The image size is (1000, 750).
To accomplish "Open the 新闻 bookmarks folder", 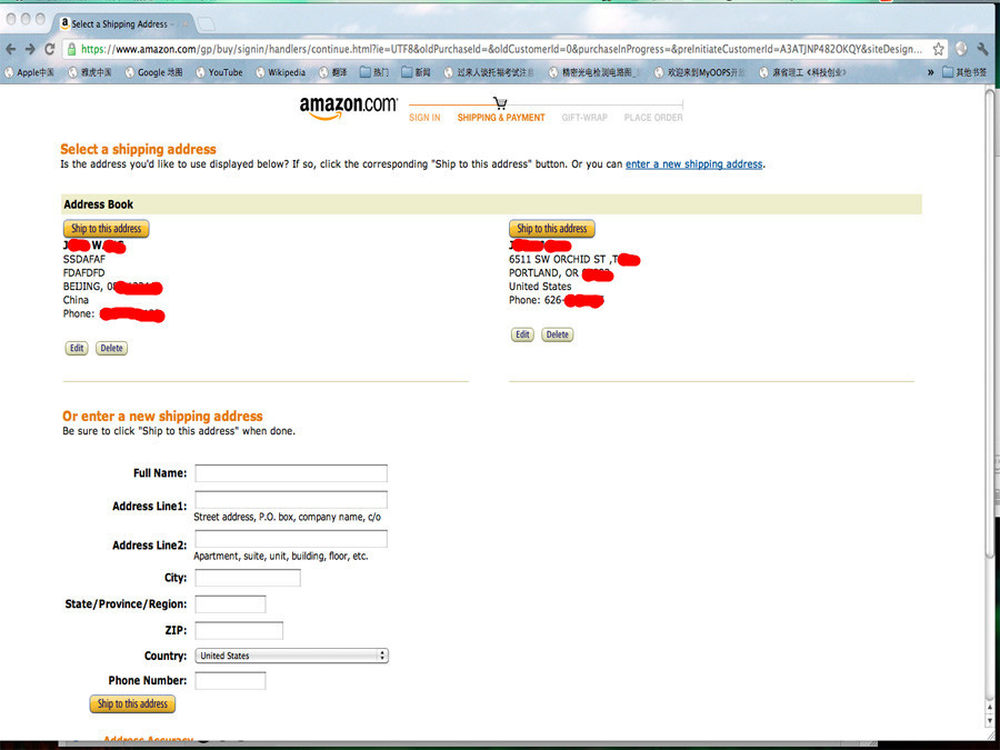I will point(416,73).
